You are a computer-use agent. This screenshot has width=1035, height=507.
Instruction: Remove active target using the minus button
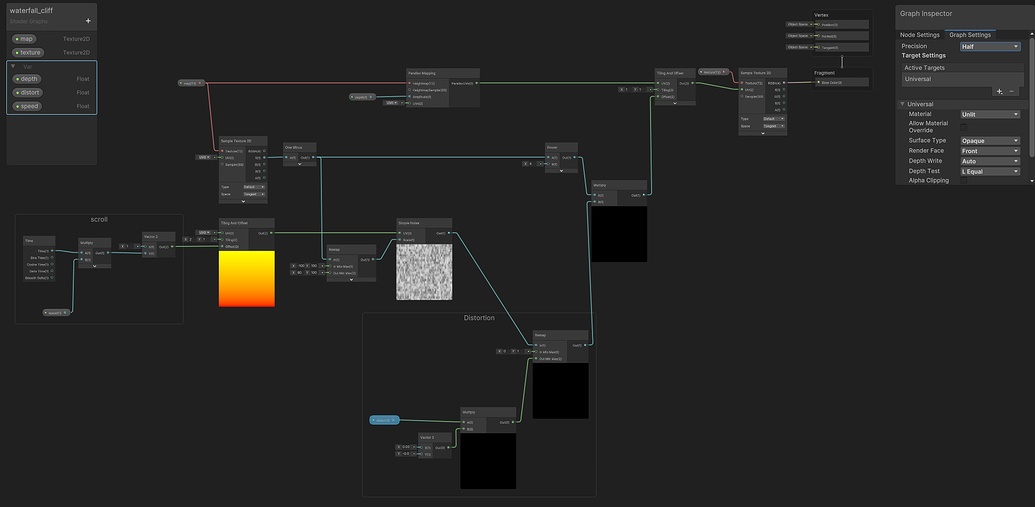(1011, 91)
